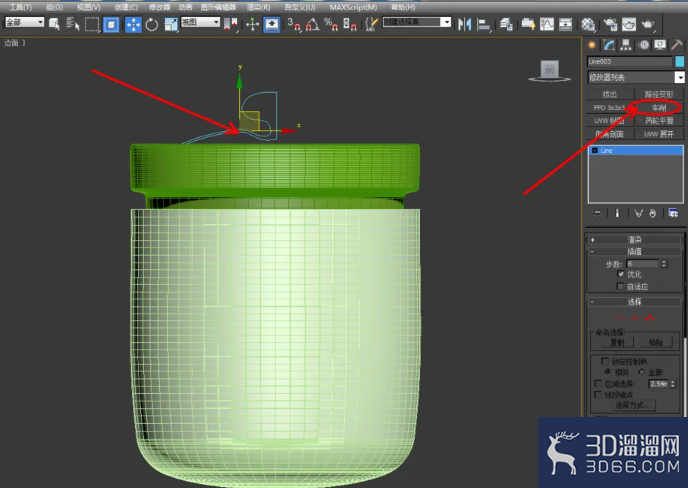
Task: Open the Material Editor
Action: pyautogui.click(x=588, y=25)
